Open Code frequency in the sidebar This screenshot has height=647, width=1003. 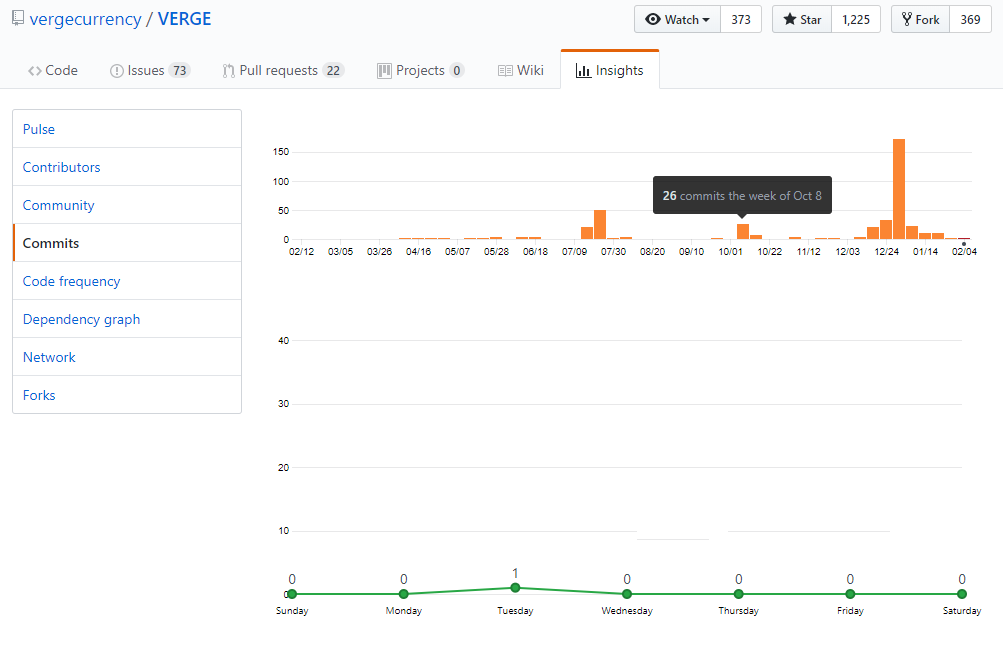tap(127, 281)
